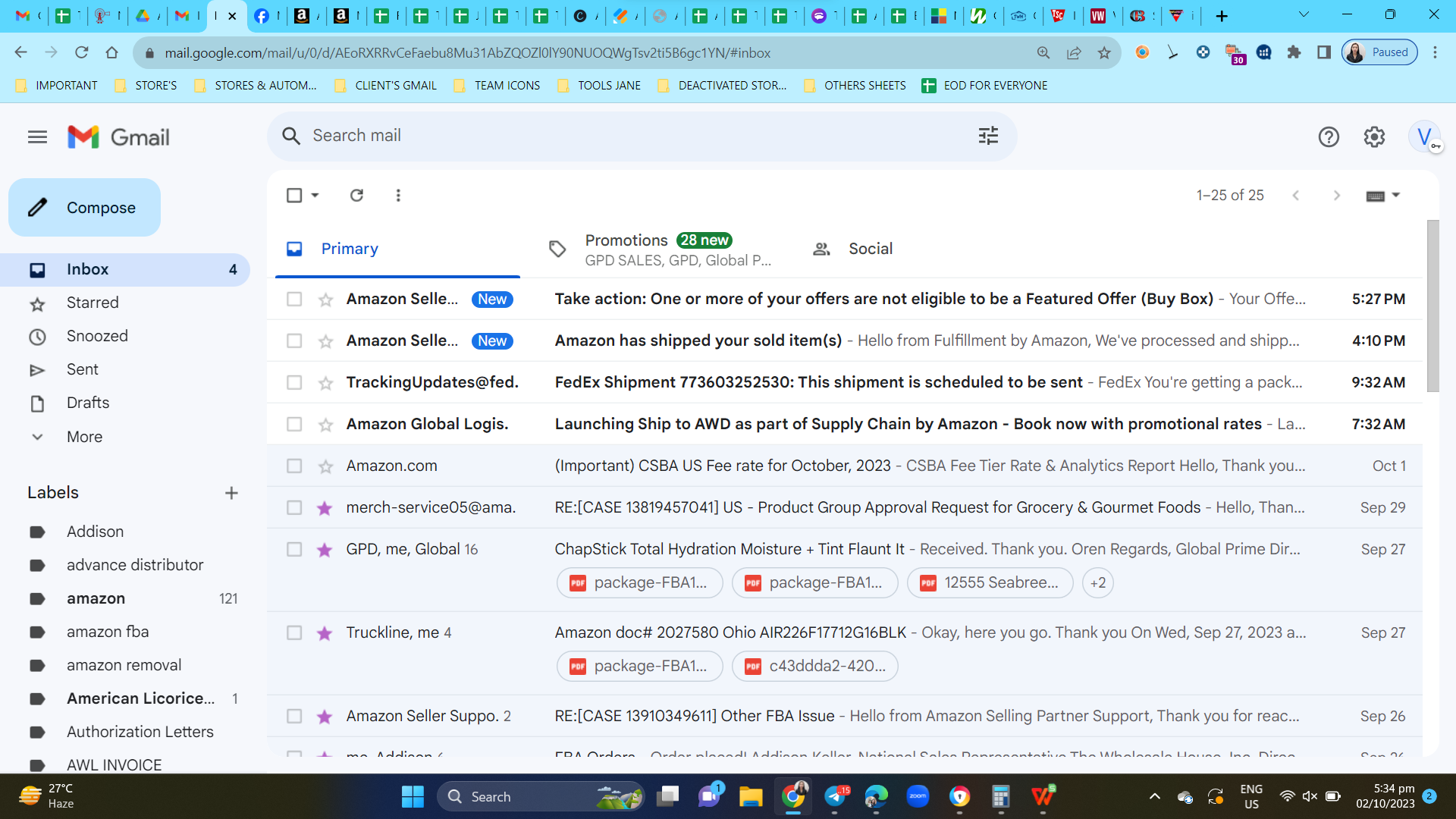Switch to the Promotions tab

pyautogui.click(x=660, y=249)
